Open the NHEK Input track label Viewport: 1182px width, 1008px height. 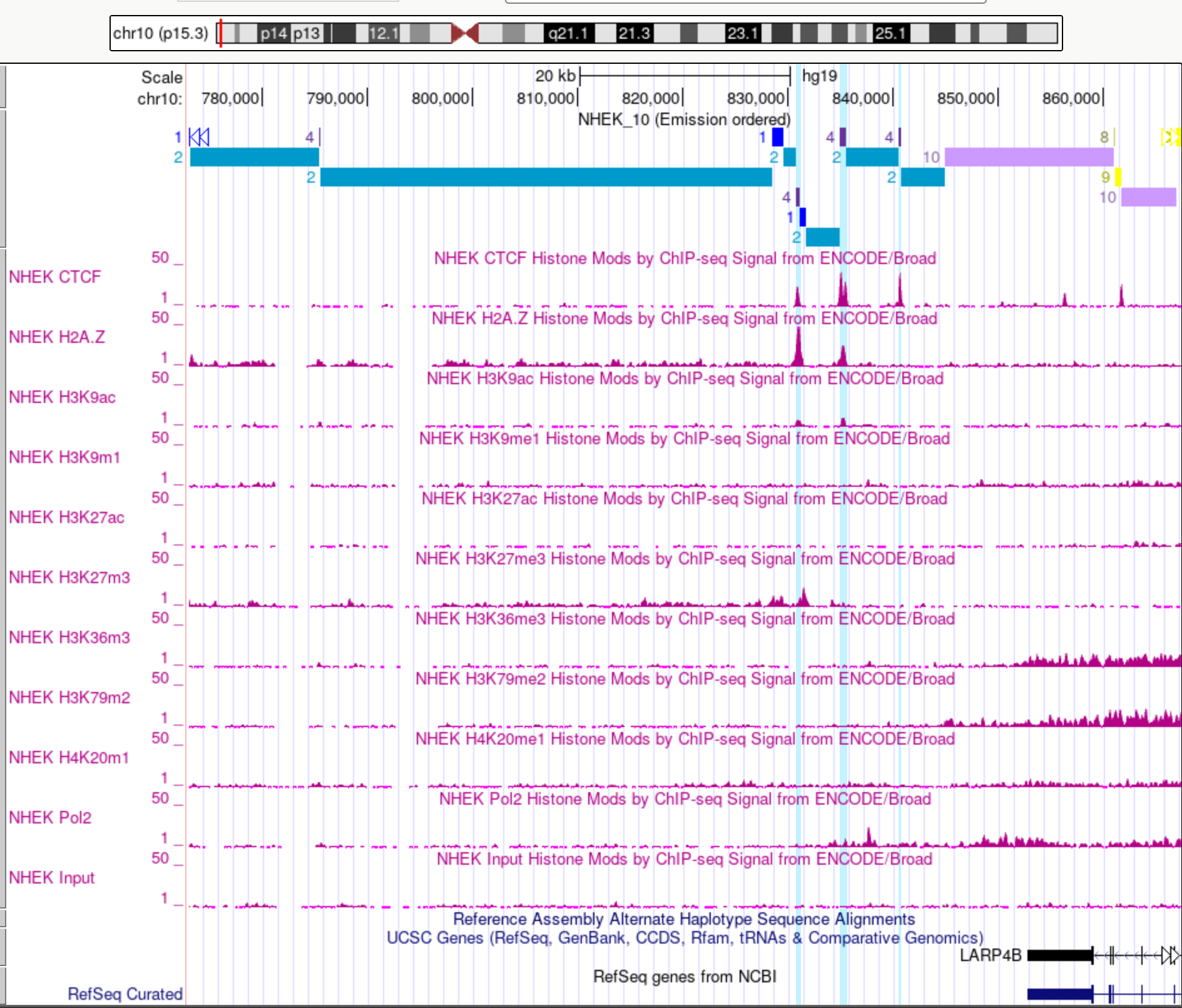[x=51, y=878]
